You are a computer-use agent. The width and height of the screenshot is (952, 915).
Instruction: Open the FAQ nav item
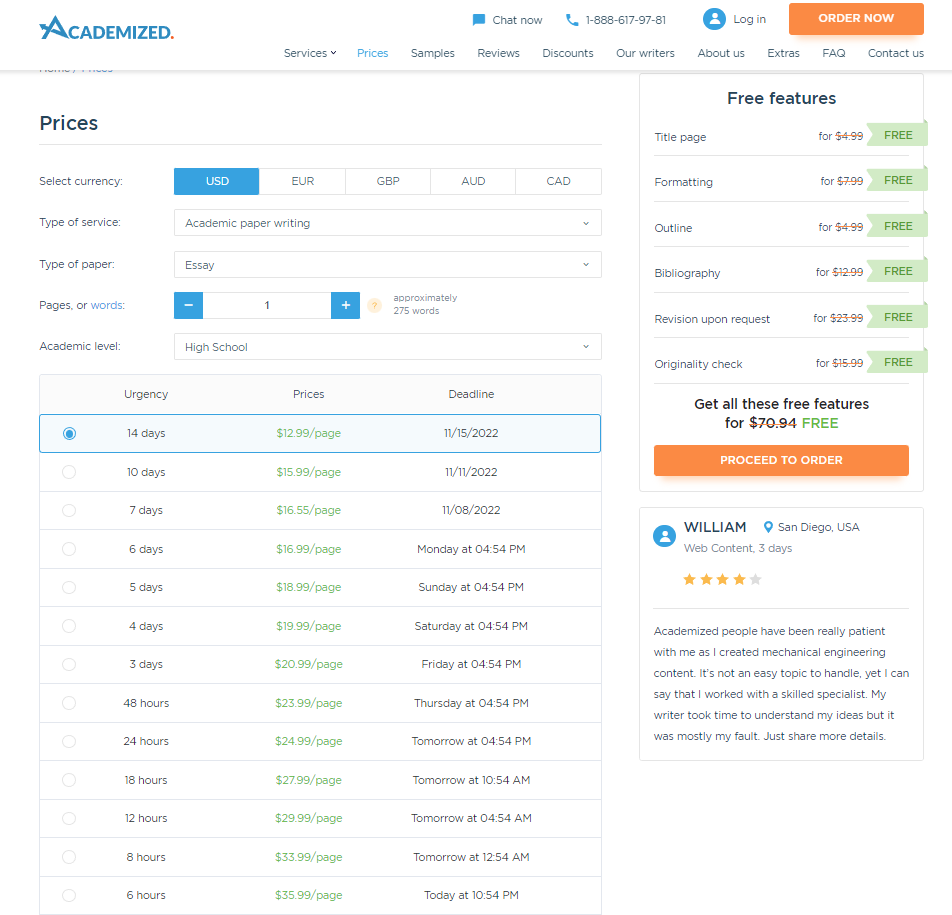click(x=834, y=53)
